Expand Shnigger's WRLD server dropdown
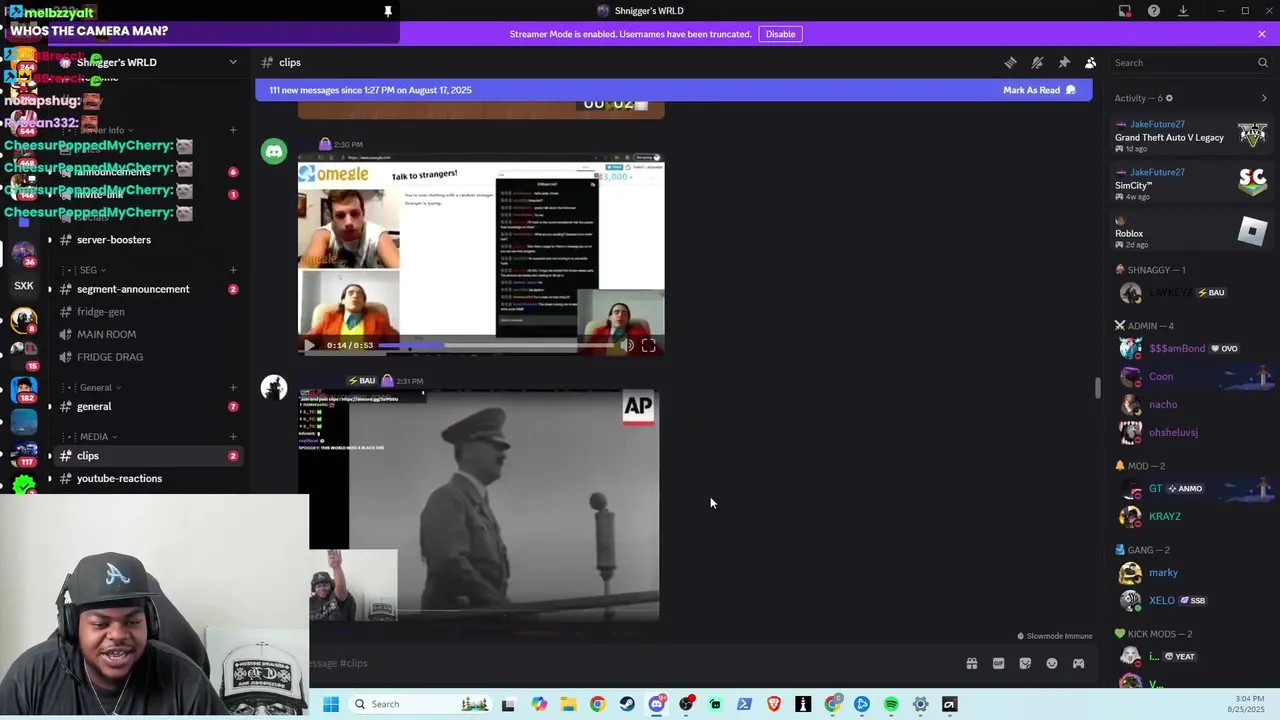Viewport: 1280px width, 720px height. 233,62
